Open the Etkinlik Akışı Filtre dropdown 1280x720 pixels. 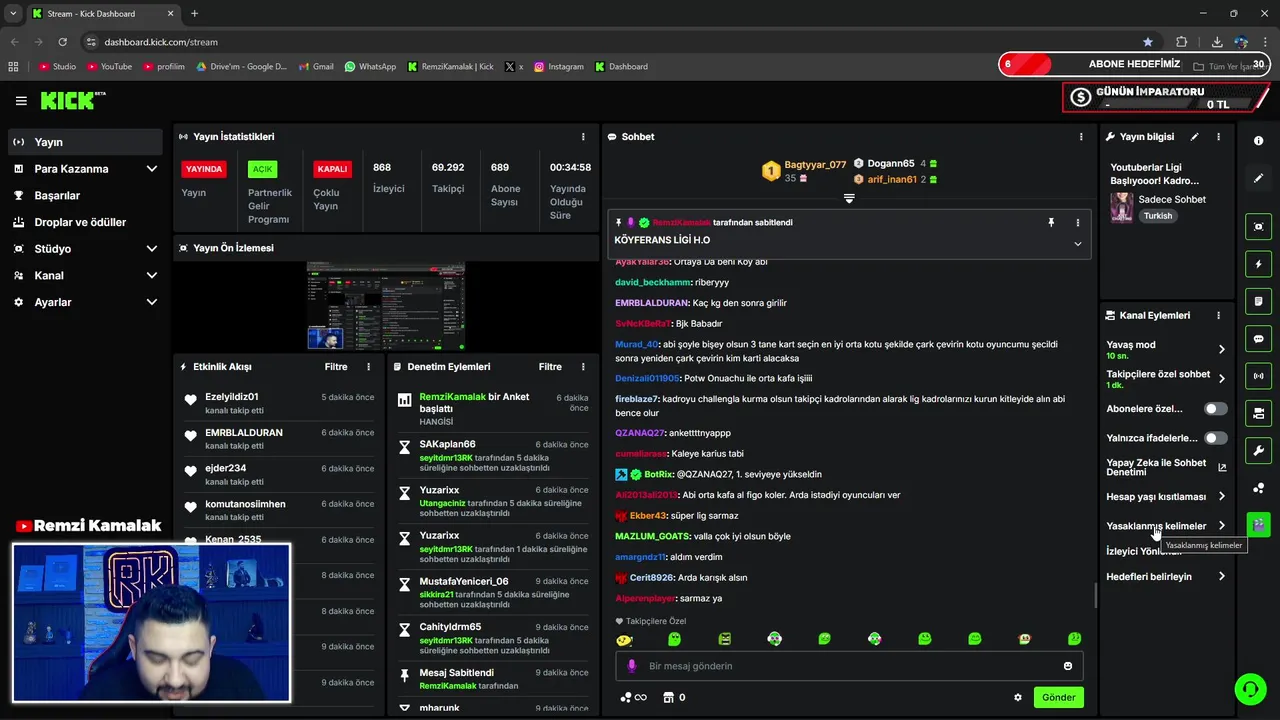tap(336, 367)
